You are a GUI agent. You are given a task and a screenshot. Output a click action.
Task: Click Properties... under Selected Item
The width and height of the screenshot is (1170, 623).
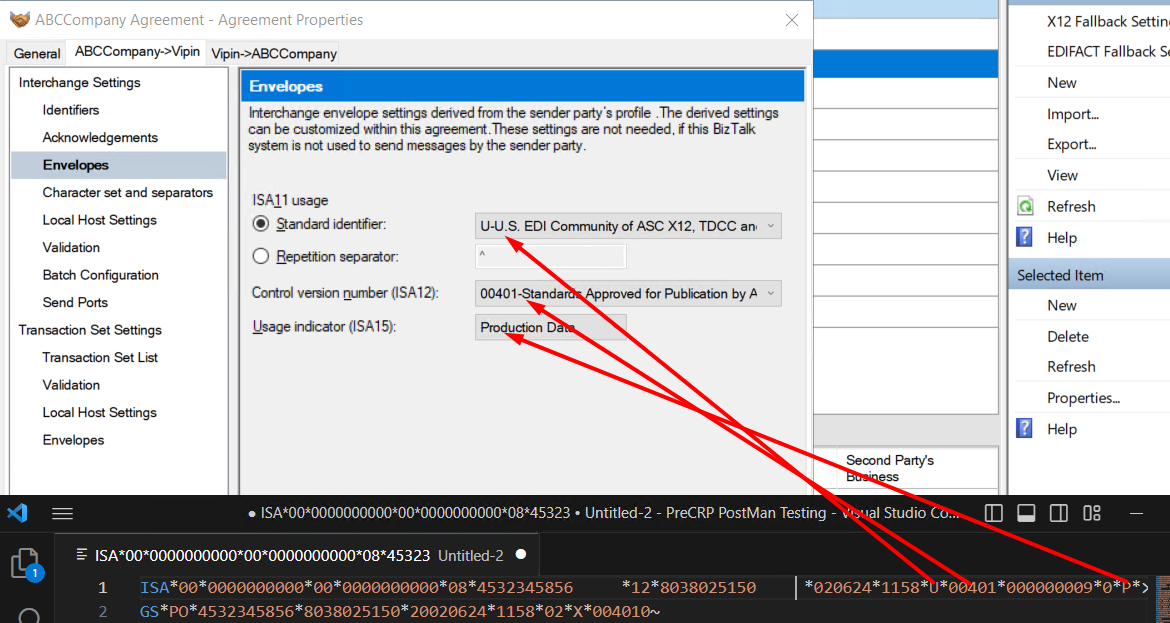point(1083,398)
